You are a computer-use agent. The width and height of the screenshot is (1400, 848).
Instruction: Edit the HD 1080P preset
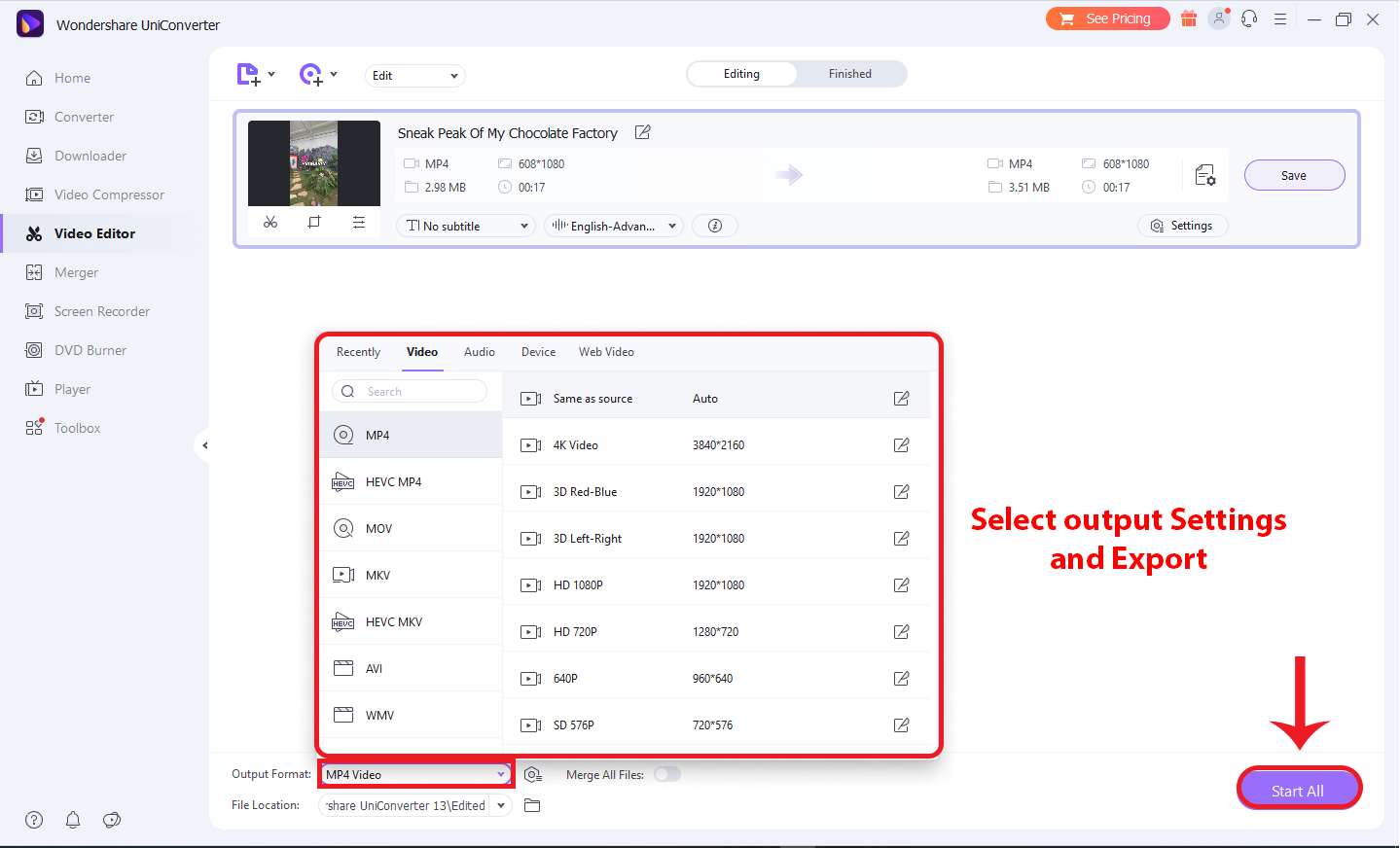(902, 585)
